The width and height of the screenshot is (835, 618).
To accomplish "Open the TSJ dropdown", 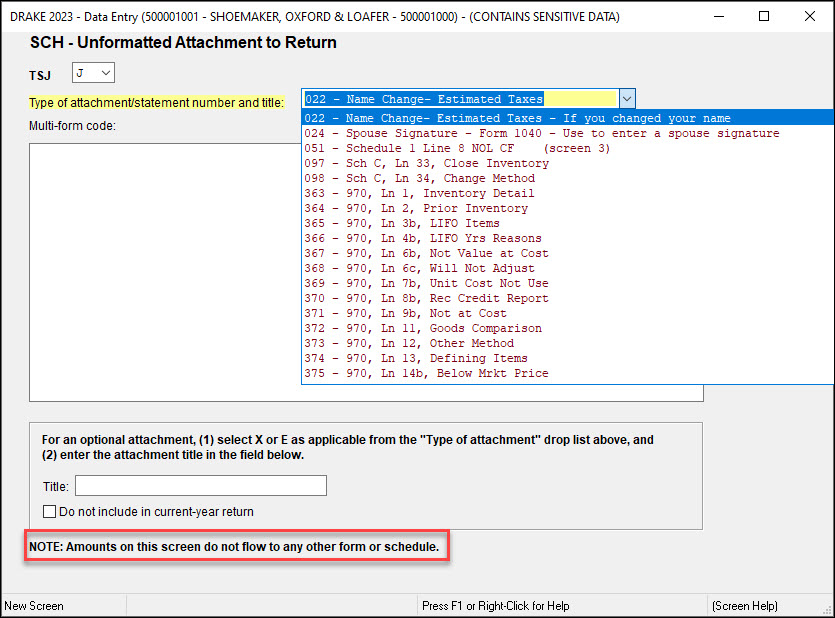I will pyautogui.click(x=93, y=73).
